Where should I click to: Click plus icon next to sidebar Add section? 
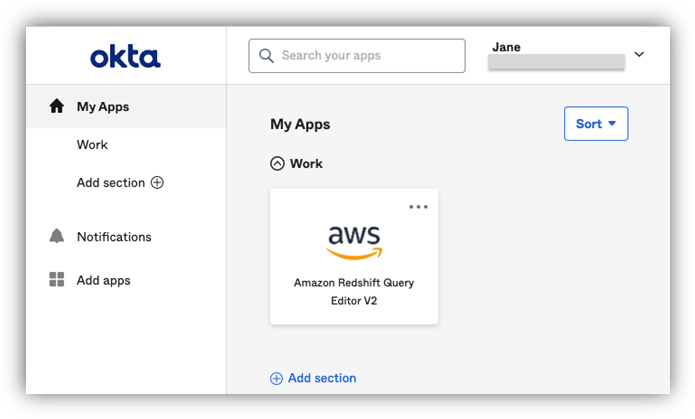pos(157,183)
